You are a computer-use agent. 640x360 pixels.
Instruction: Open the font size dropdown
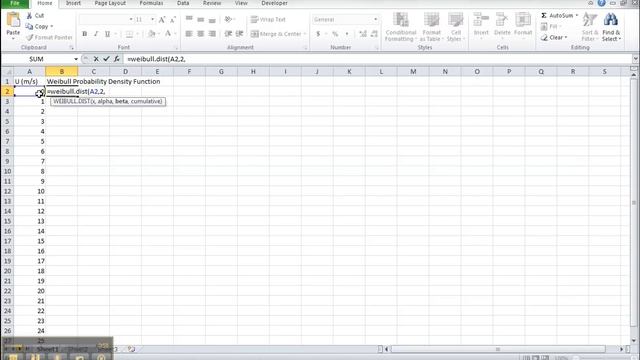[x=153, y=20]
